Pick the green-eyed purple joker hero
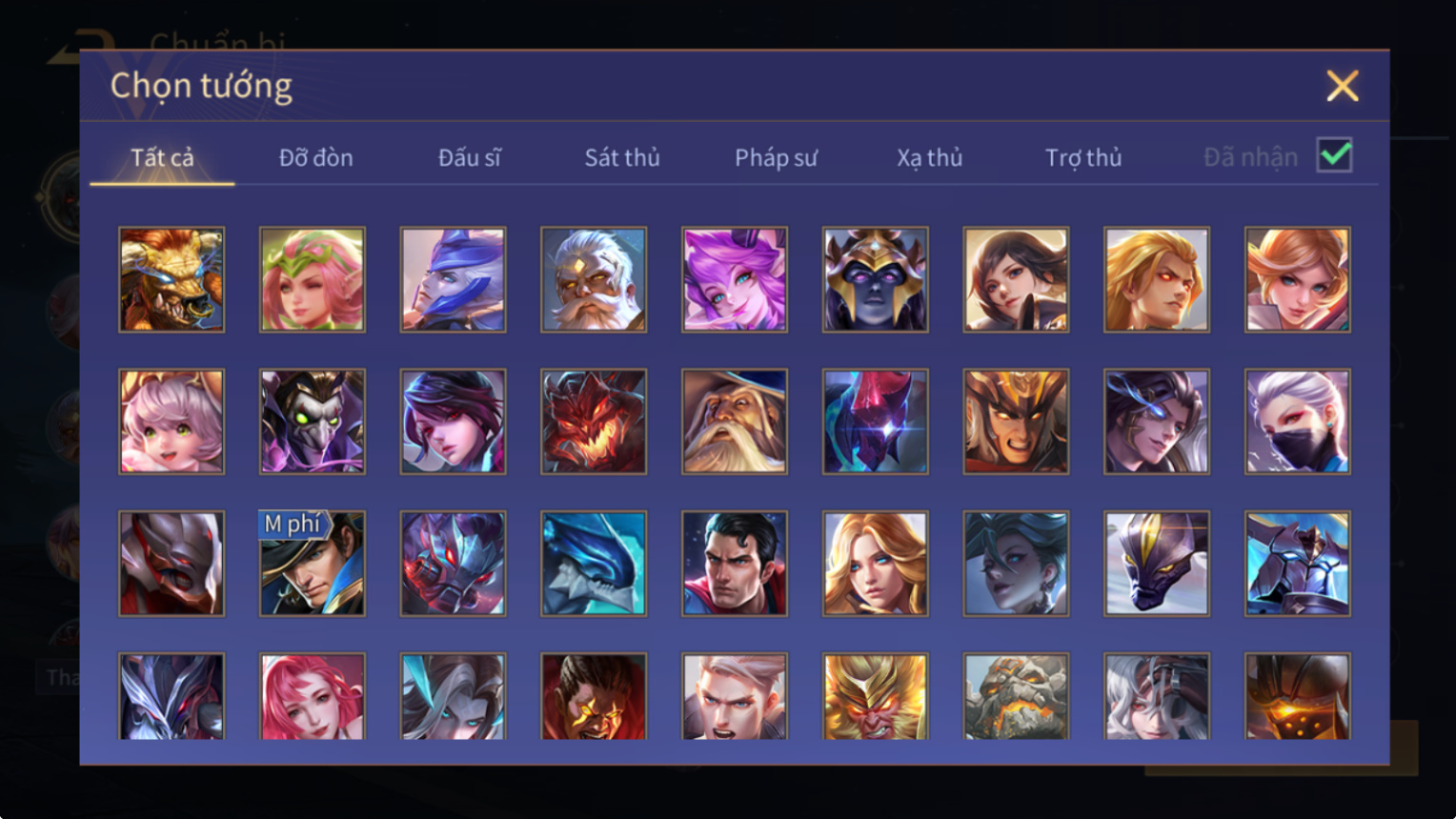The width and height of the screenshot is (1456, 819). 313,421
